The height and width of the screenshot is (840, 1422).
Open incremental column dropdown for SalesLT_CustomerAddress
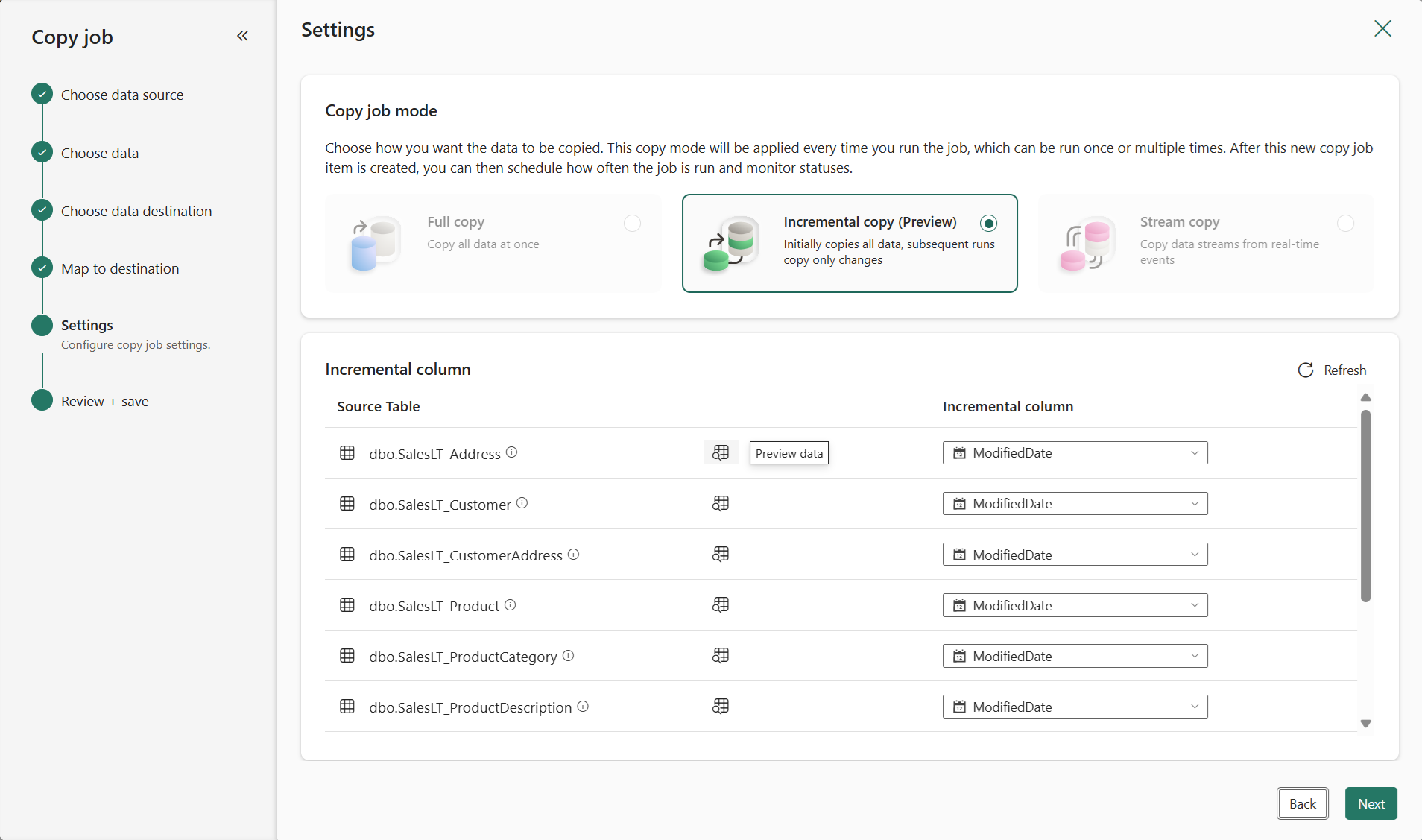[1075, 555]
